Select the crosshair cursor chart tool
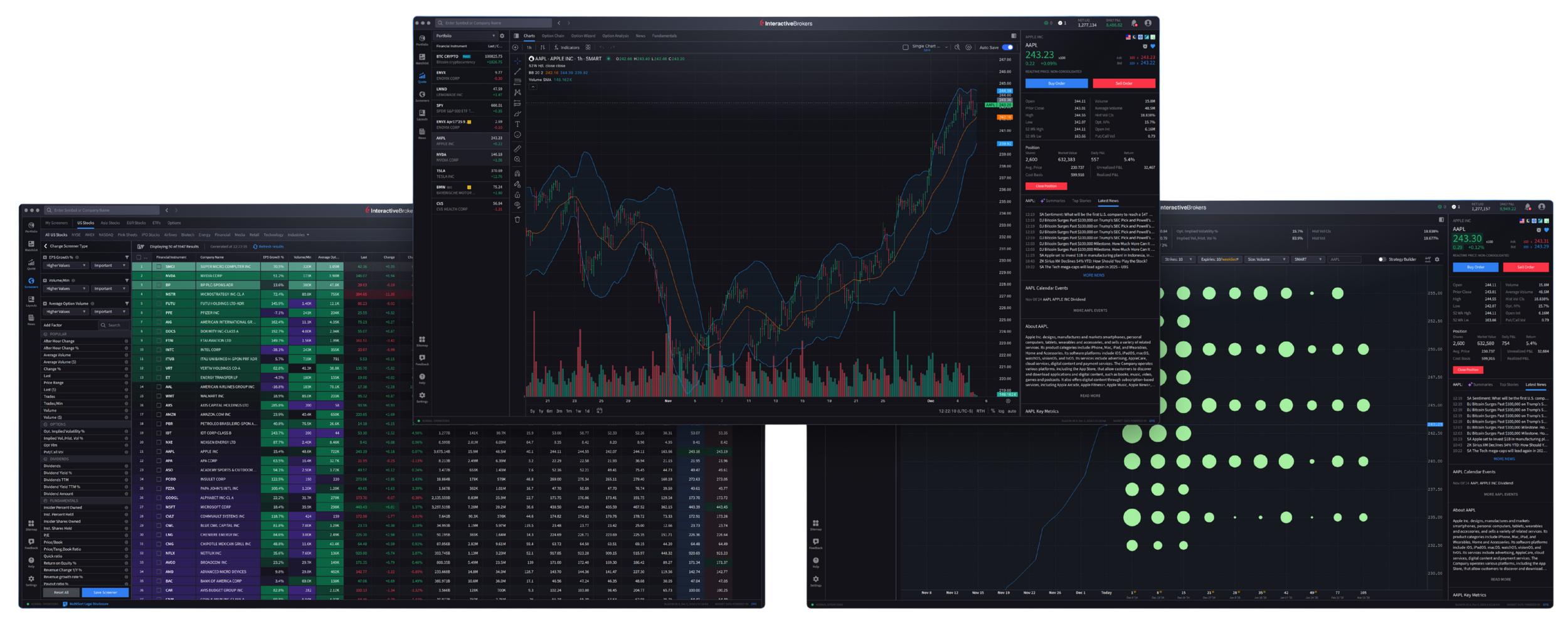This screenshot has width=1568, height=626. pyautogui.click(x=517, y=61)
